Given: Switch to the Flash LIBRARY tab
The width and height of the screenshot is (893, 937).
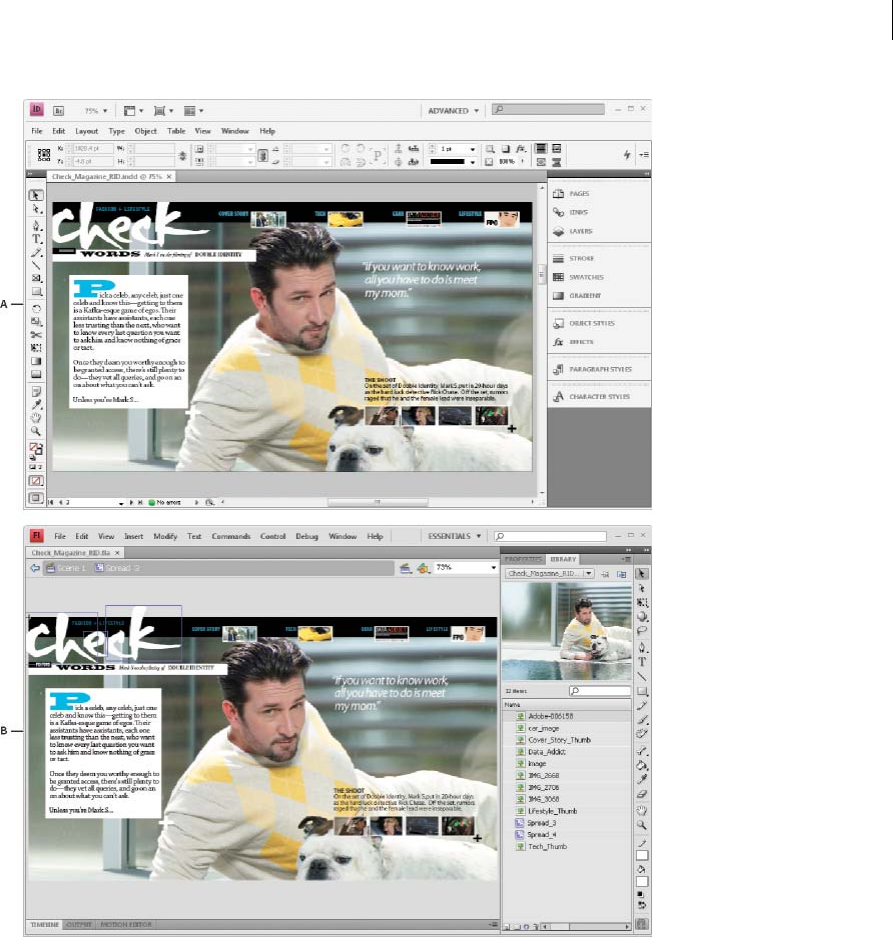Looking at the screenshot, I should pyautogui.click(x=562, y=559).
